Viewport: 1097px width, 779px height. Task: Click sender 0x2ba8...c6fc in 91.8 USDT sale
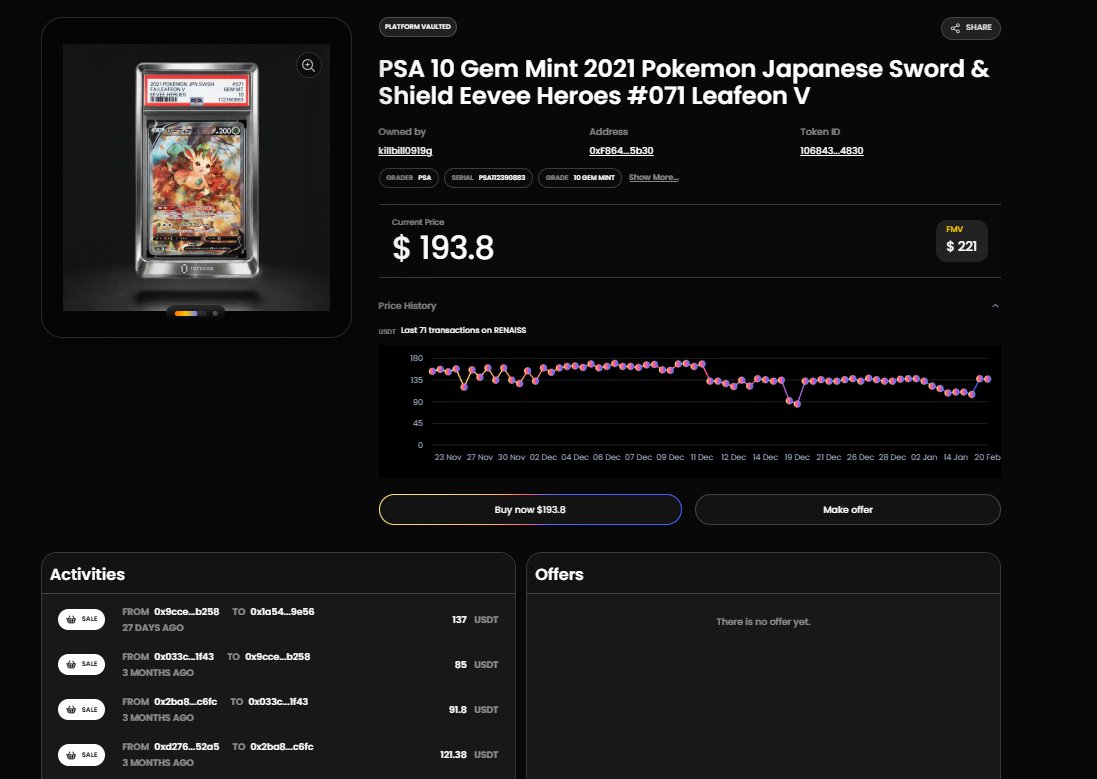tap(185, 701)
